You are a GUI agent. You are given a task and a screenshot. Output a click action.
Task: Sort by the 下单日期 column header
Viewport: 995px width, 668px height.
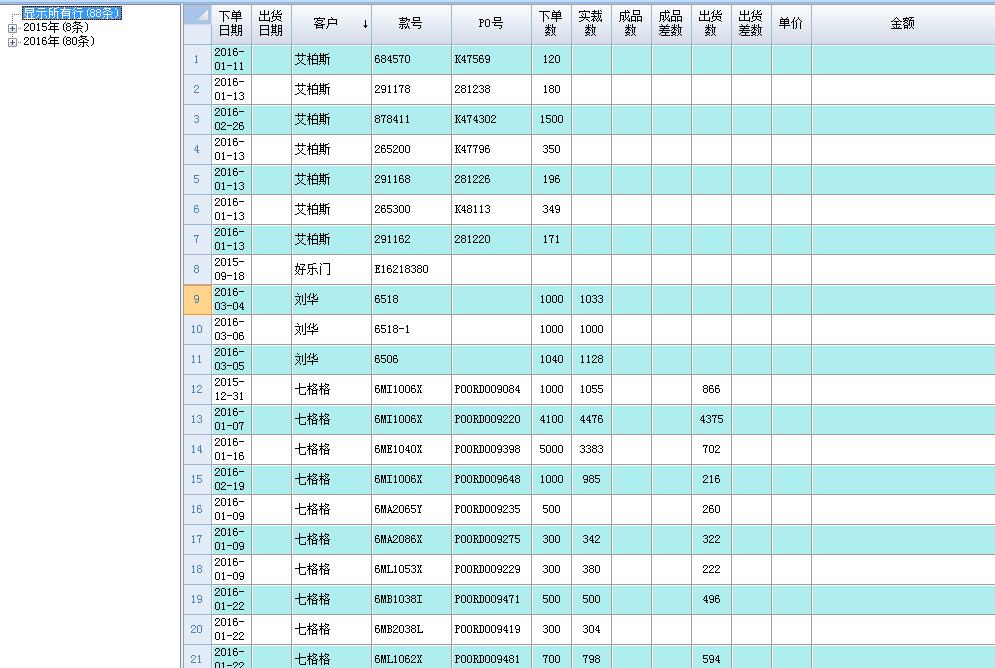coord(231,24)
